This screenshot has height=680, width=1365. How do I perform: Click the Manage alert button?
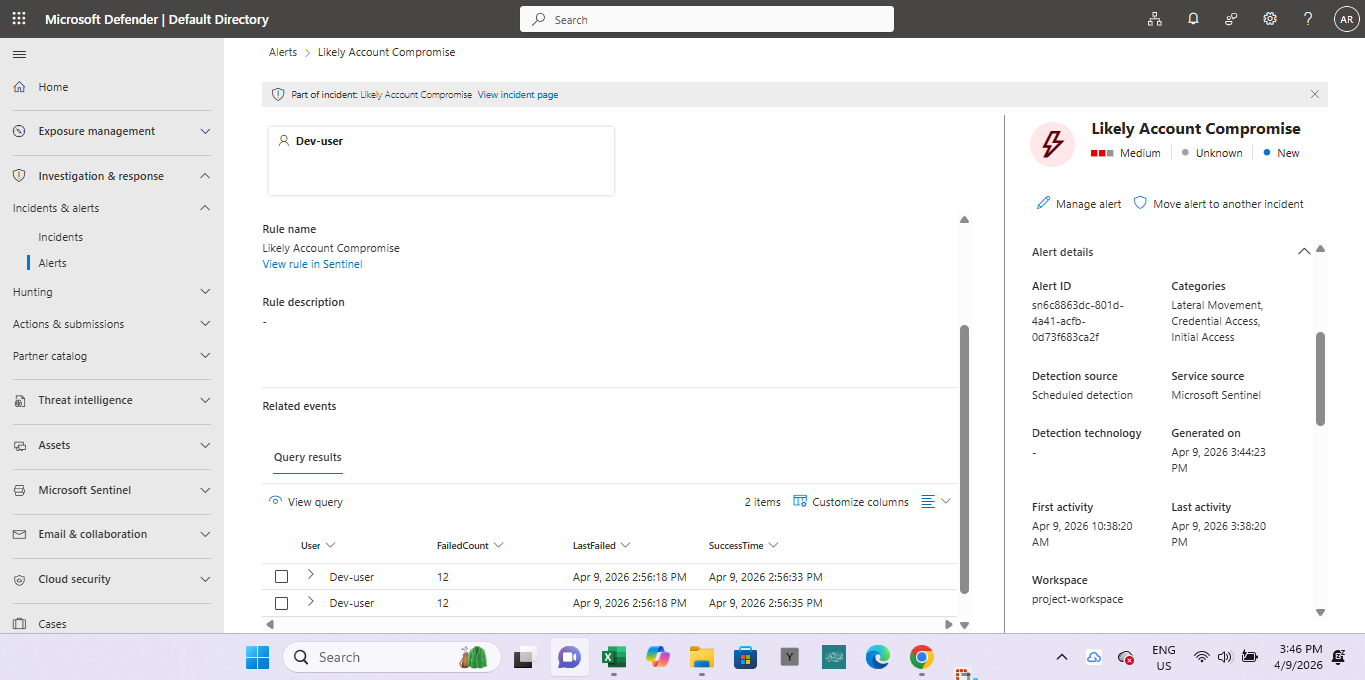click(1079, 203)
